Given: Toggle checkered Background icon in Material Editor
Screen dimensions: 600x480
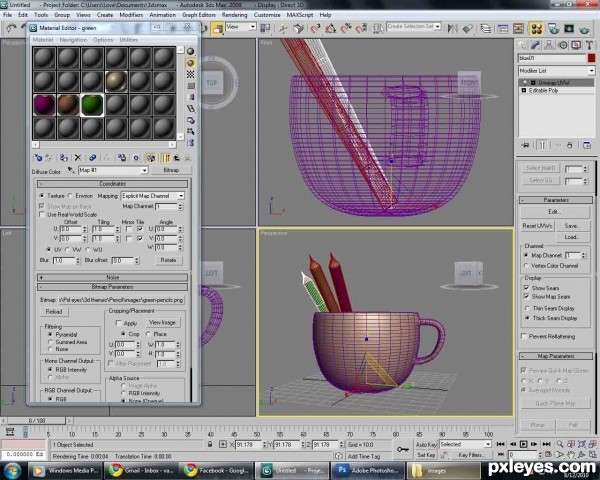Looking at the screenshot, I should 190,74.
